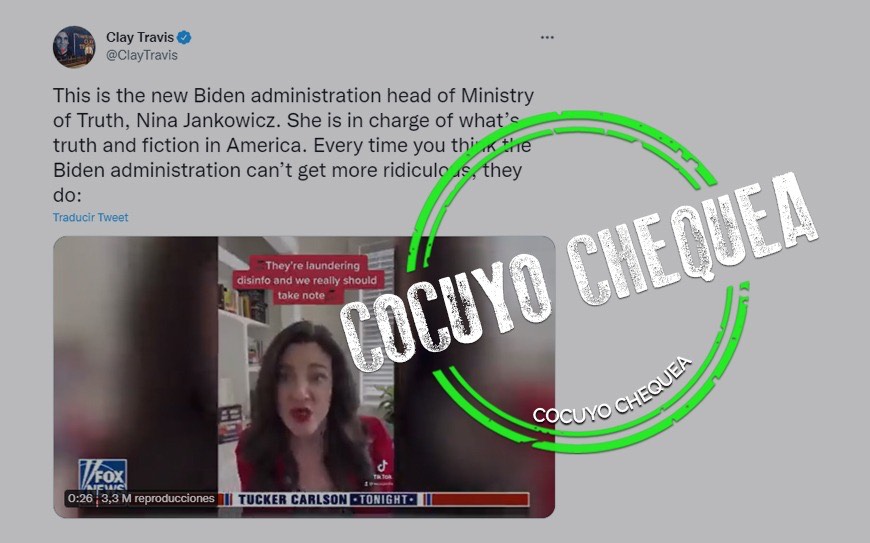Click the TONIGHT label on the banner
This screenshot has width=870, height=543.
tap(385, 499)
